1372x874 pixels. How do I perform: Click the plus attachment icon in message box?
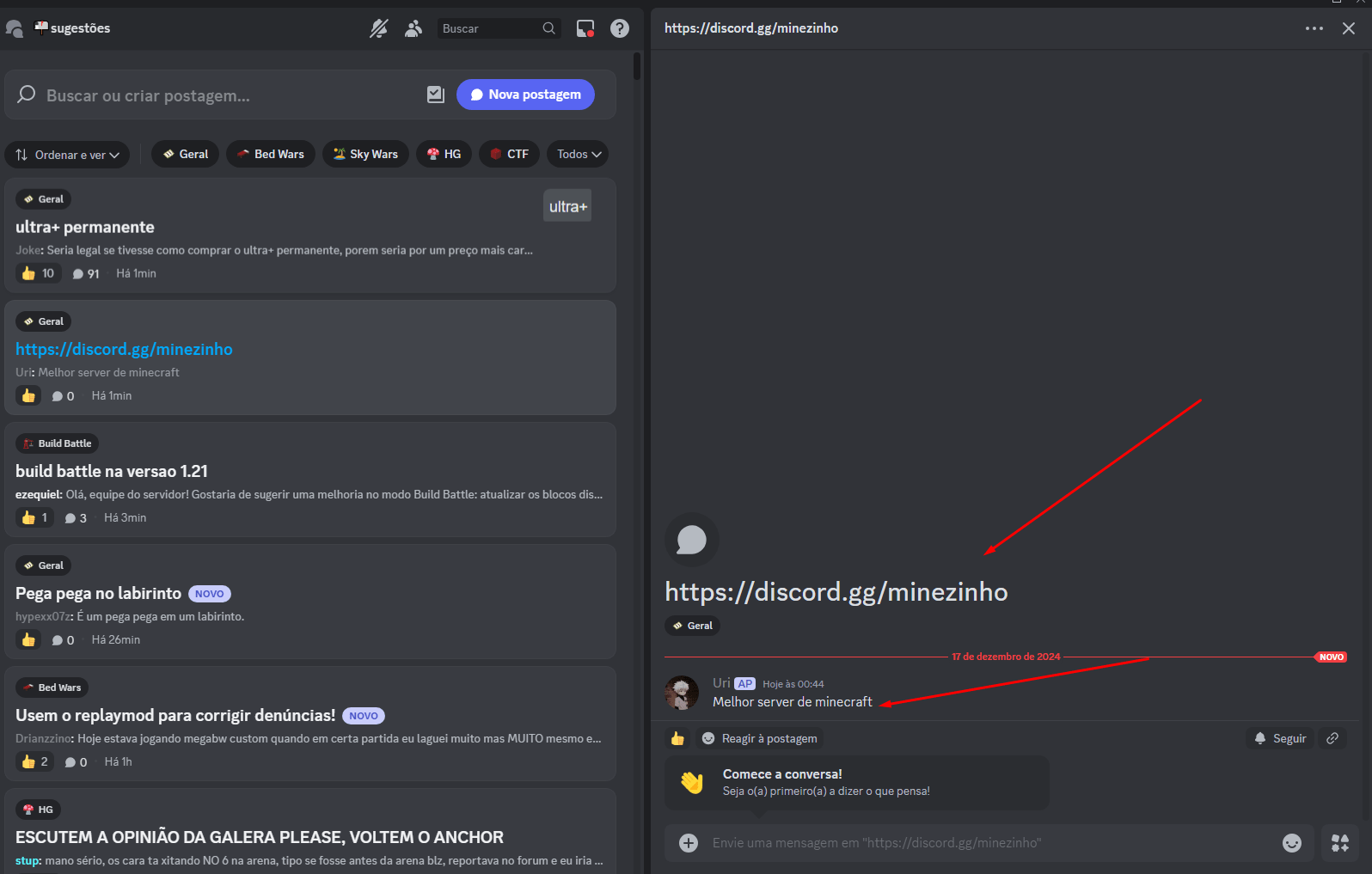click(x=689, y=843)
